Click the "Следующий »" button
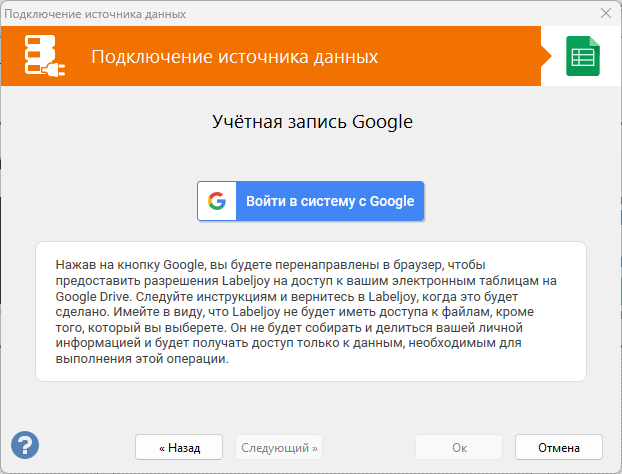This screenshot has width=622, height=474. tap(279, 447)
